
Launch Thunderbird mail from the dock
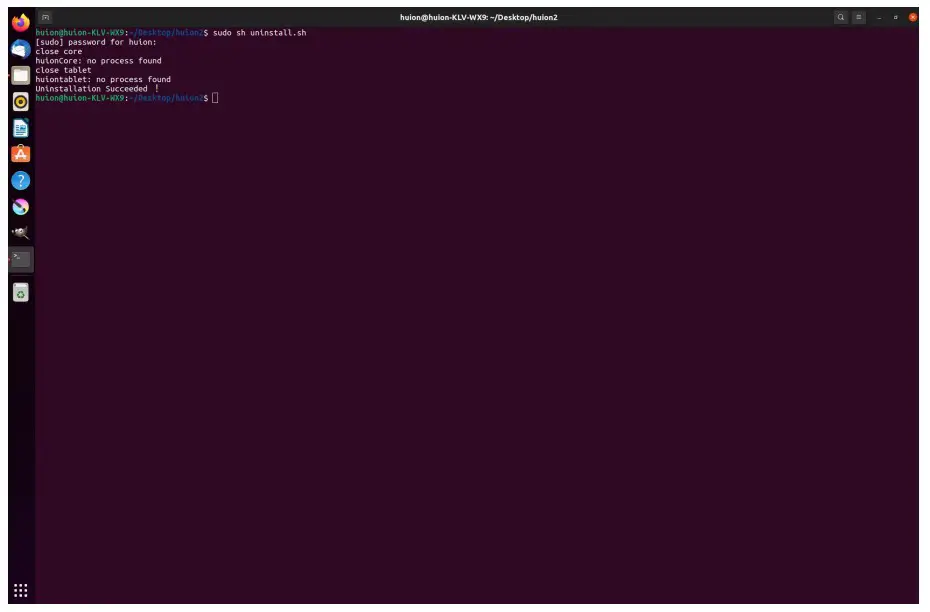point(21,49)
